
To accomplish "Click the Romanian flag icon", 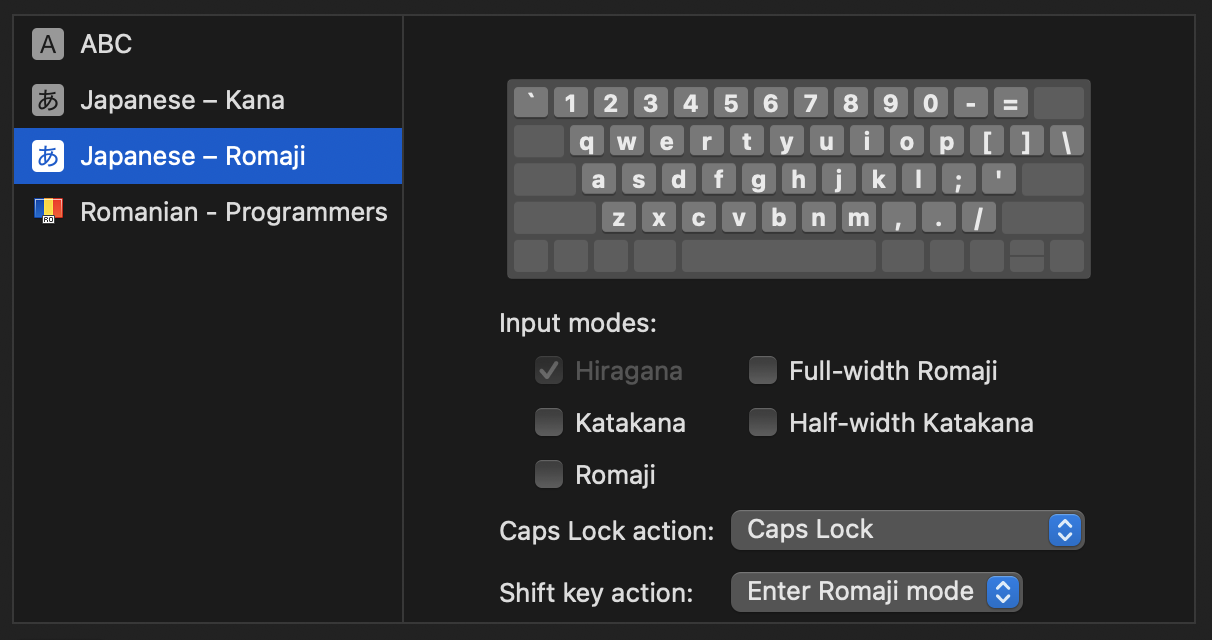I will pyautogui.click(x=47, y=211).
